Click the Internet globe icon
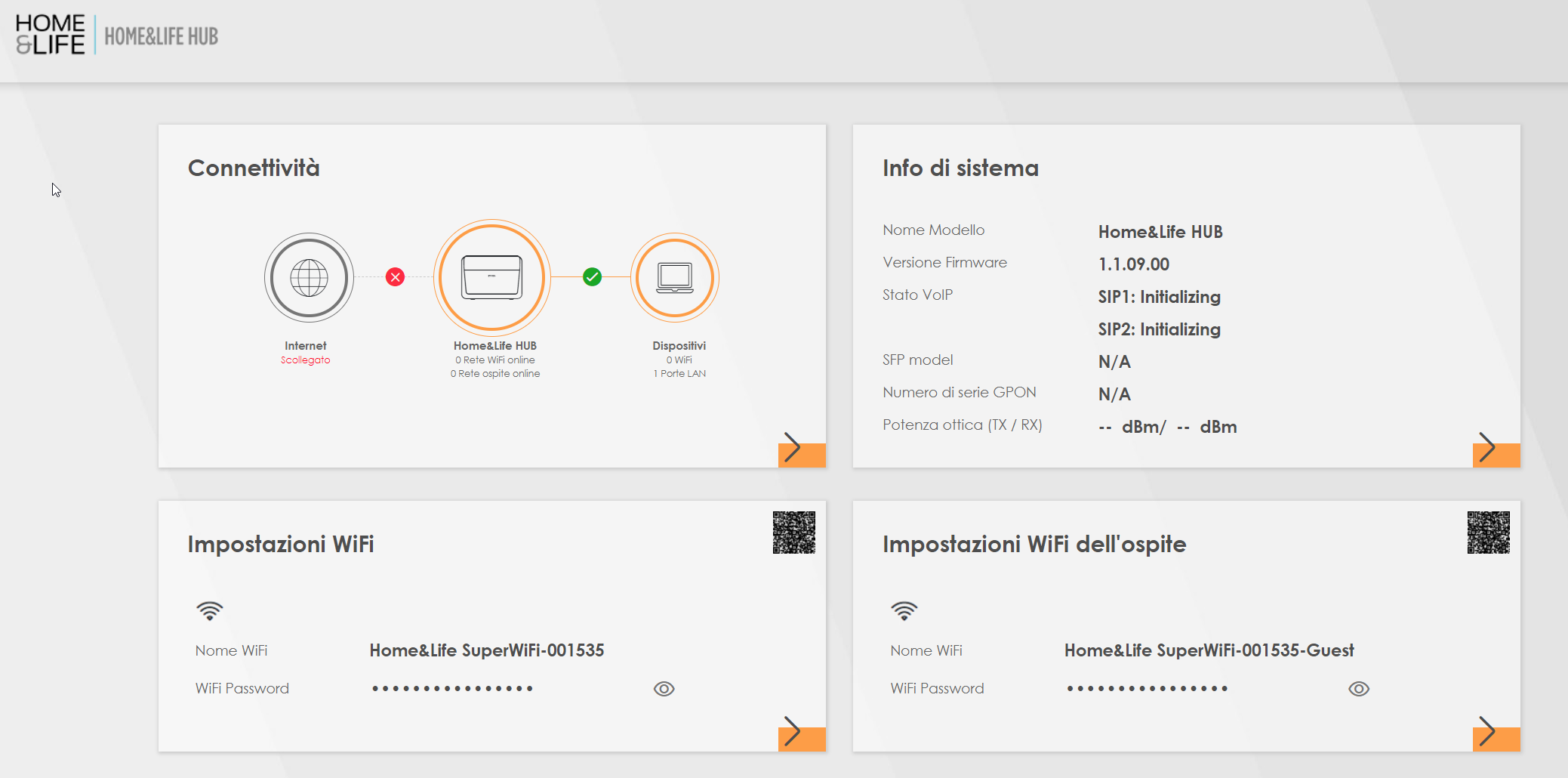This screenshot has width=1568, height=778. (309, 277)
